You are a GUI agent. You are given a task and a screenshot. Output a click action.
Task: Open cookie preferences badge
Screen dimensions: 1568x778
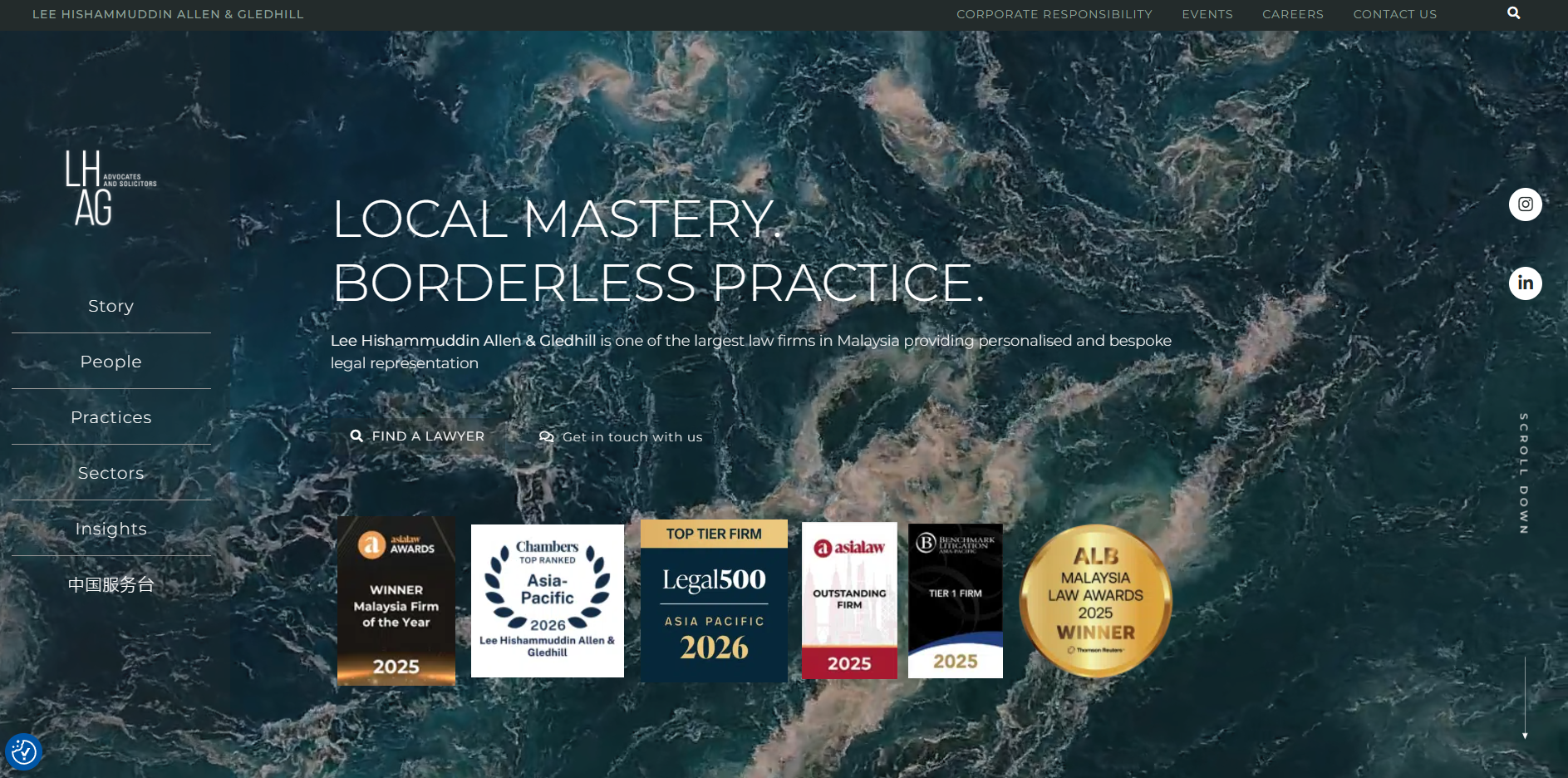tap(23, 752)
